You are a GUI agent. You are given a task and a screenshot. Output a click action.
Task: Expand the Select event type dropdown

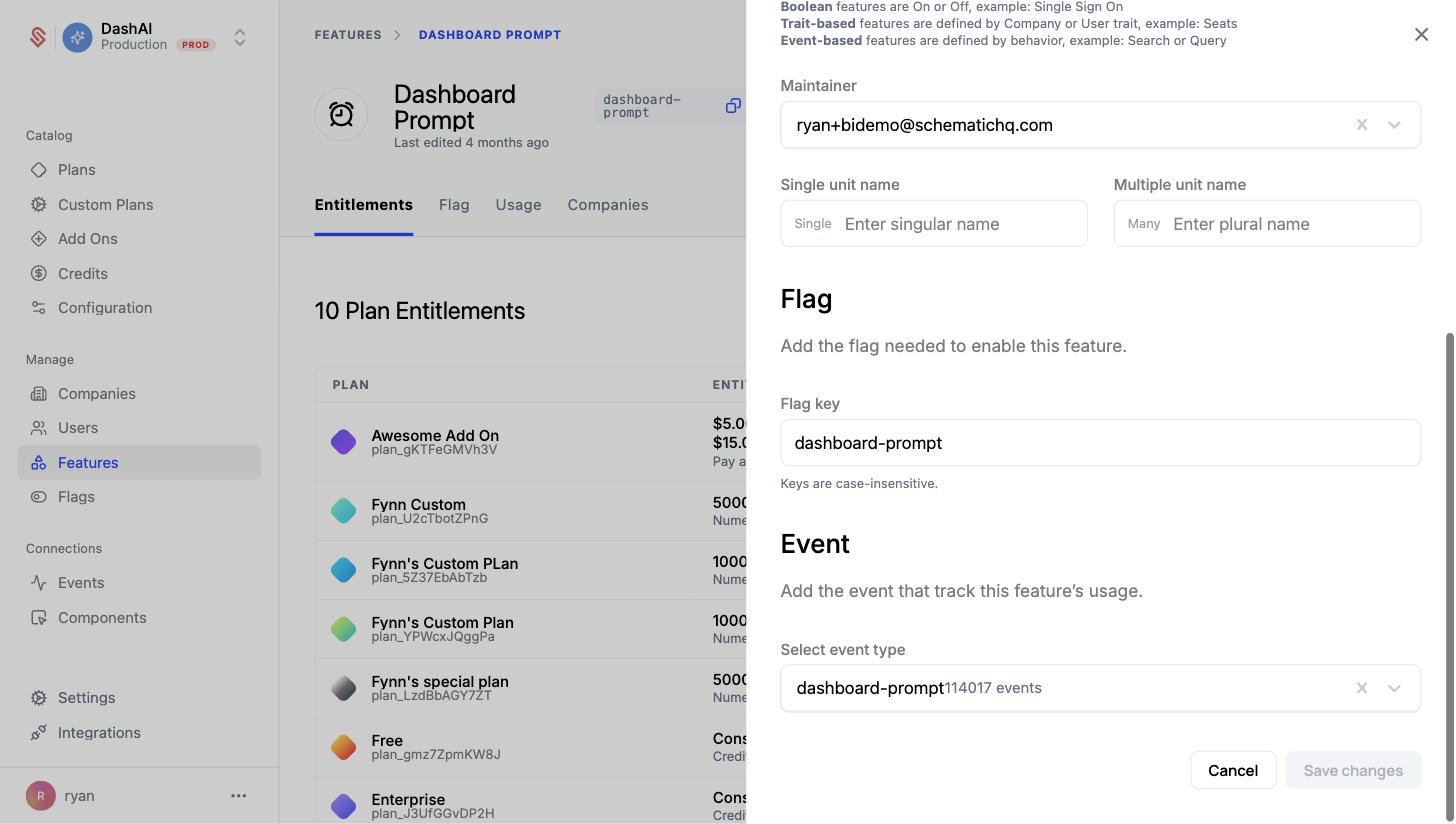(x=1394, y=688)
